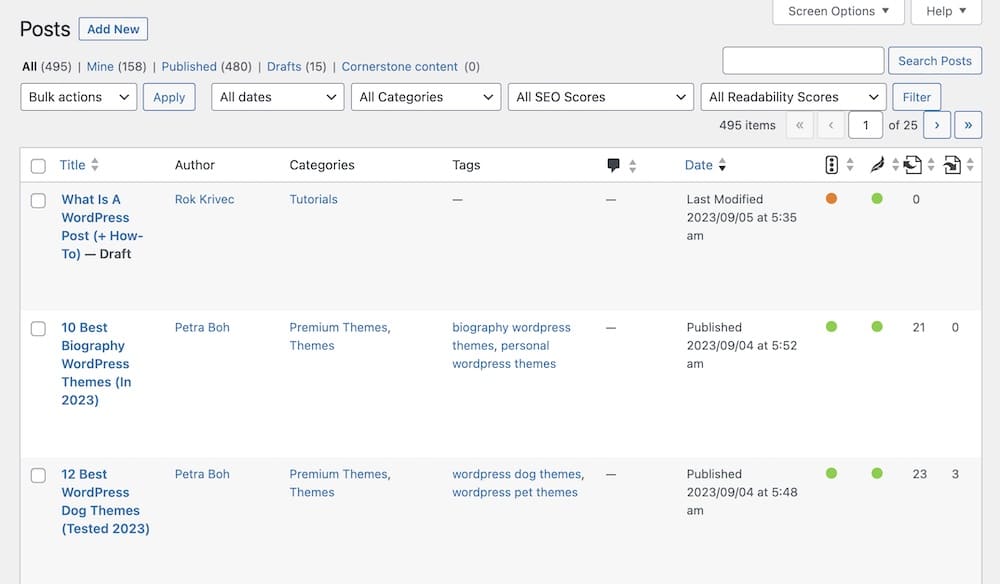
Task: Click the 'Last Modified' date text
Action: click(724, 199)
